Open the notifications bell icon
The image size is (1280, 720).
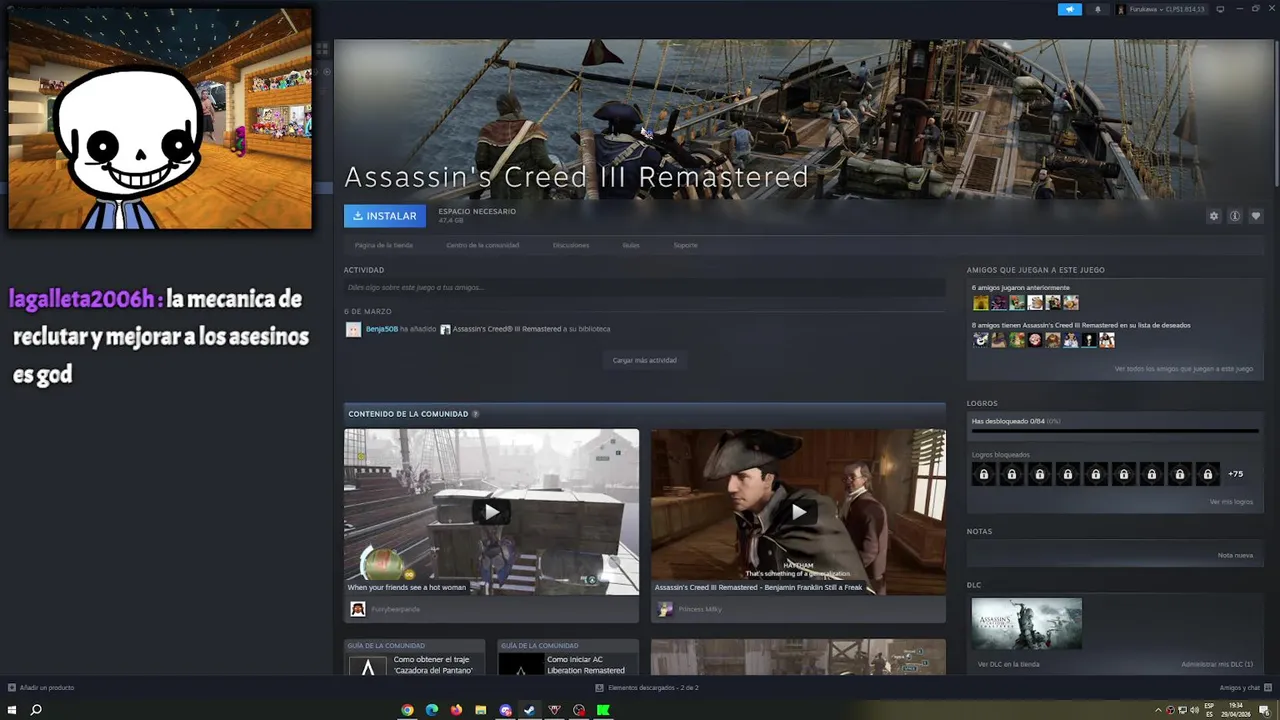coord(1097,9)
